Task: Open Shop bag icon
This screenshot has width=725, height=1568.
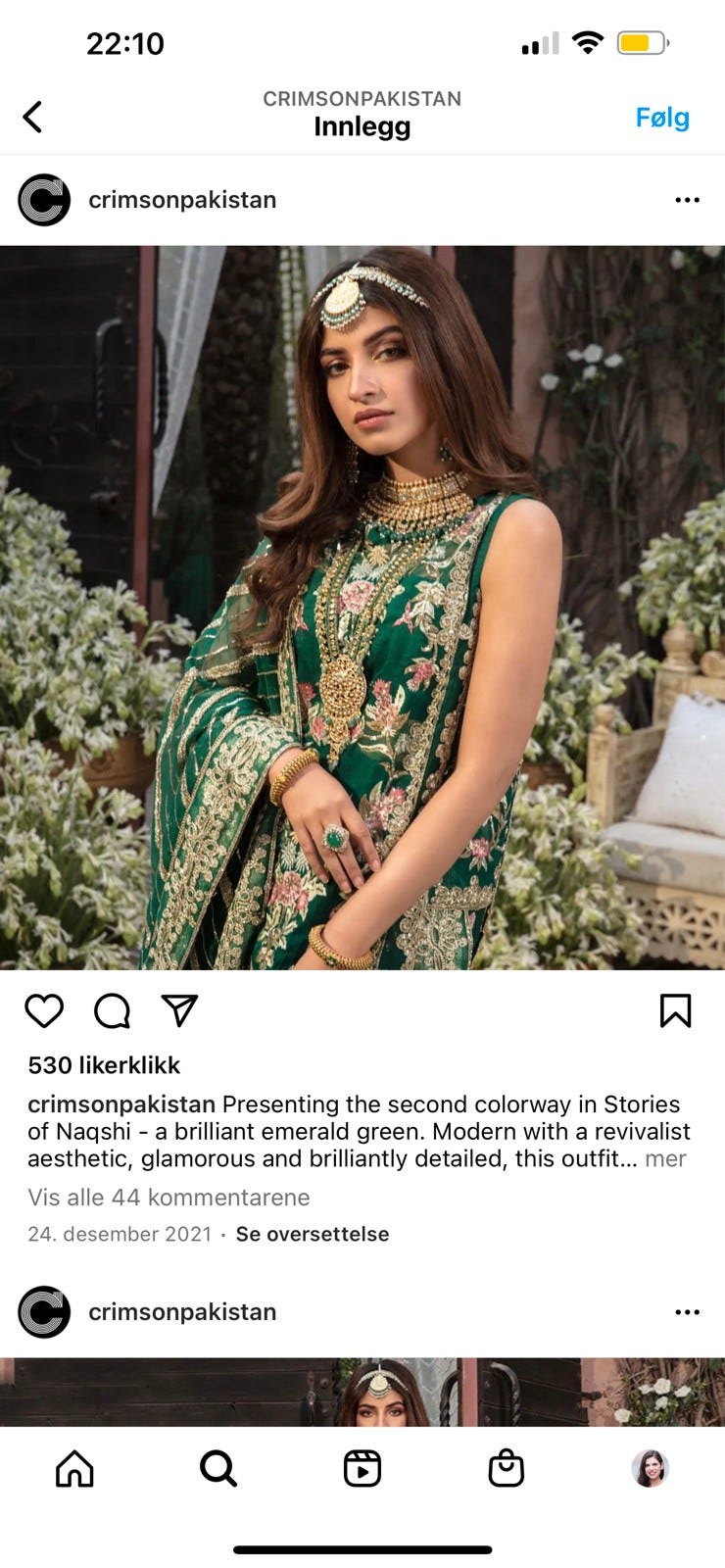Action: tap(507, 1468)
